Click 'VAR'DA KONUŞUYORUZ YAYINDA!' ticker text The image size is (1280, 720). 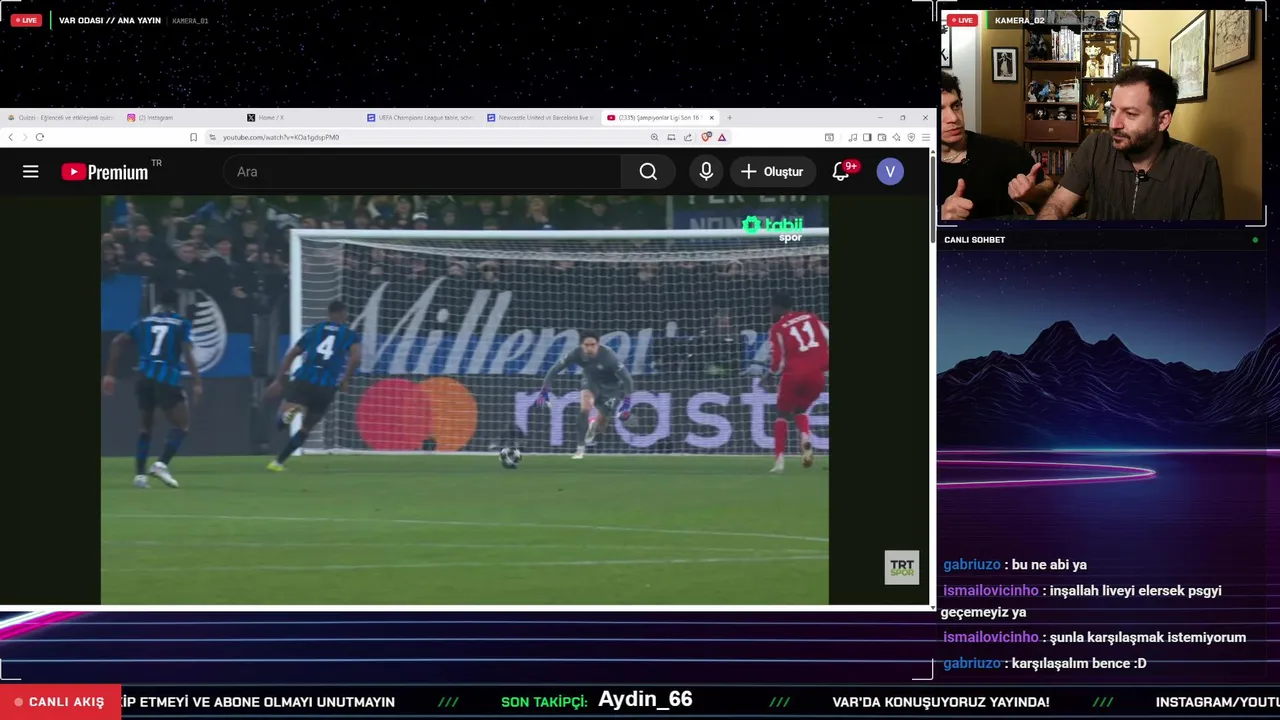click(x=941, y=702)
